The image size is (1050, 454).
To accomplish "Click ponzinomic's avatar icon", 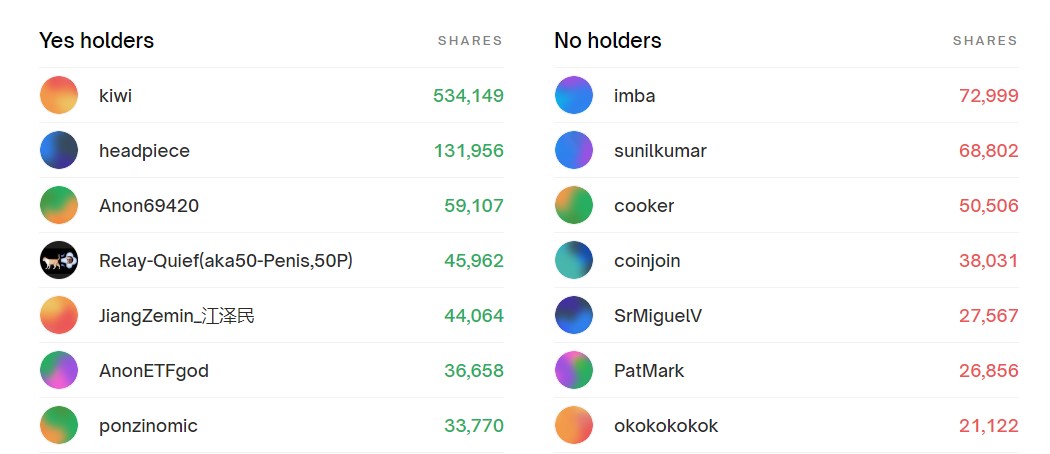I will click(x=59, y=426).
